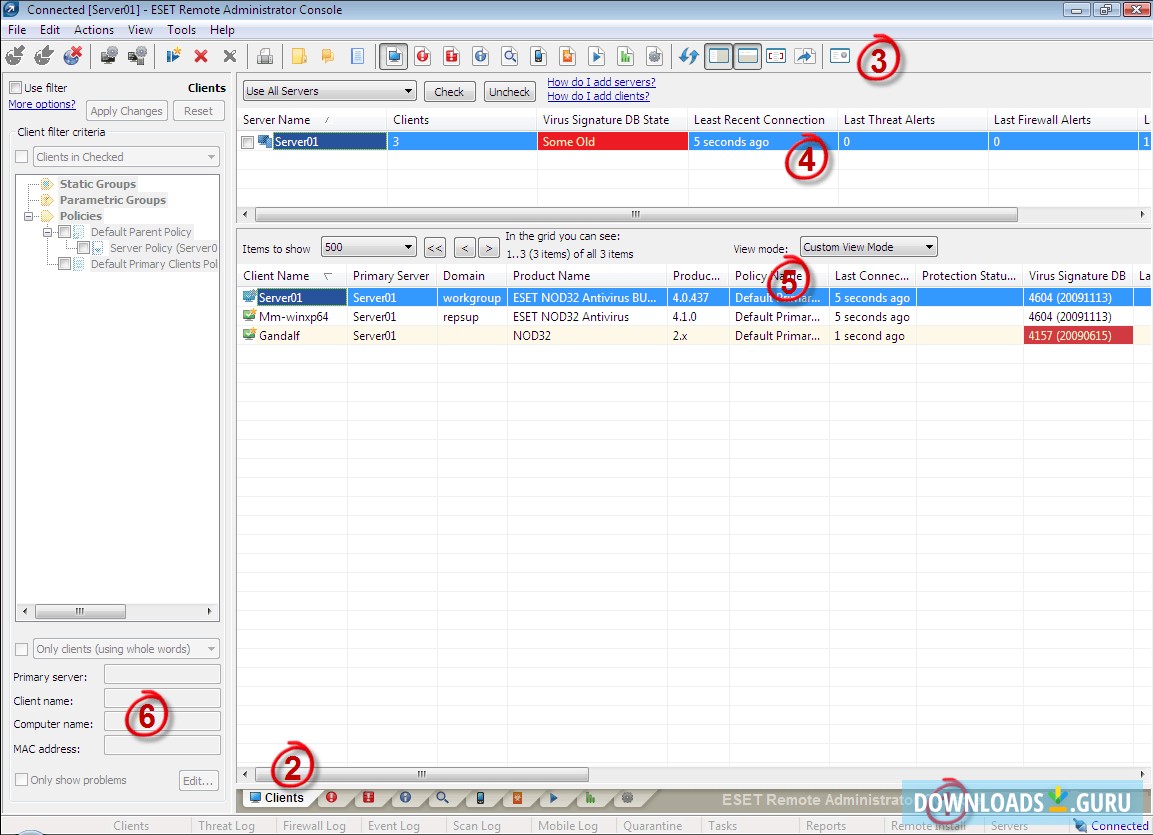Click the print icon in the toolbar
The height and width of the screenshot is (835, 1153).
(265, 56)
